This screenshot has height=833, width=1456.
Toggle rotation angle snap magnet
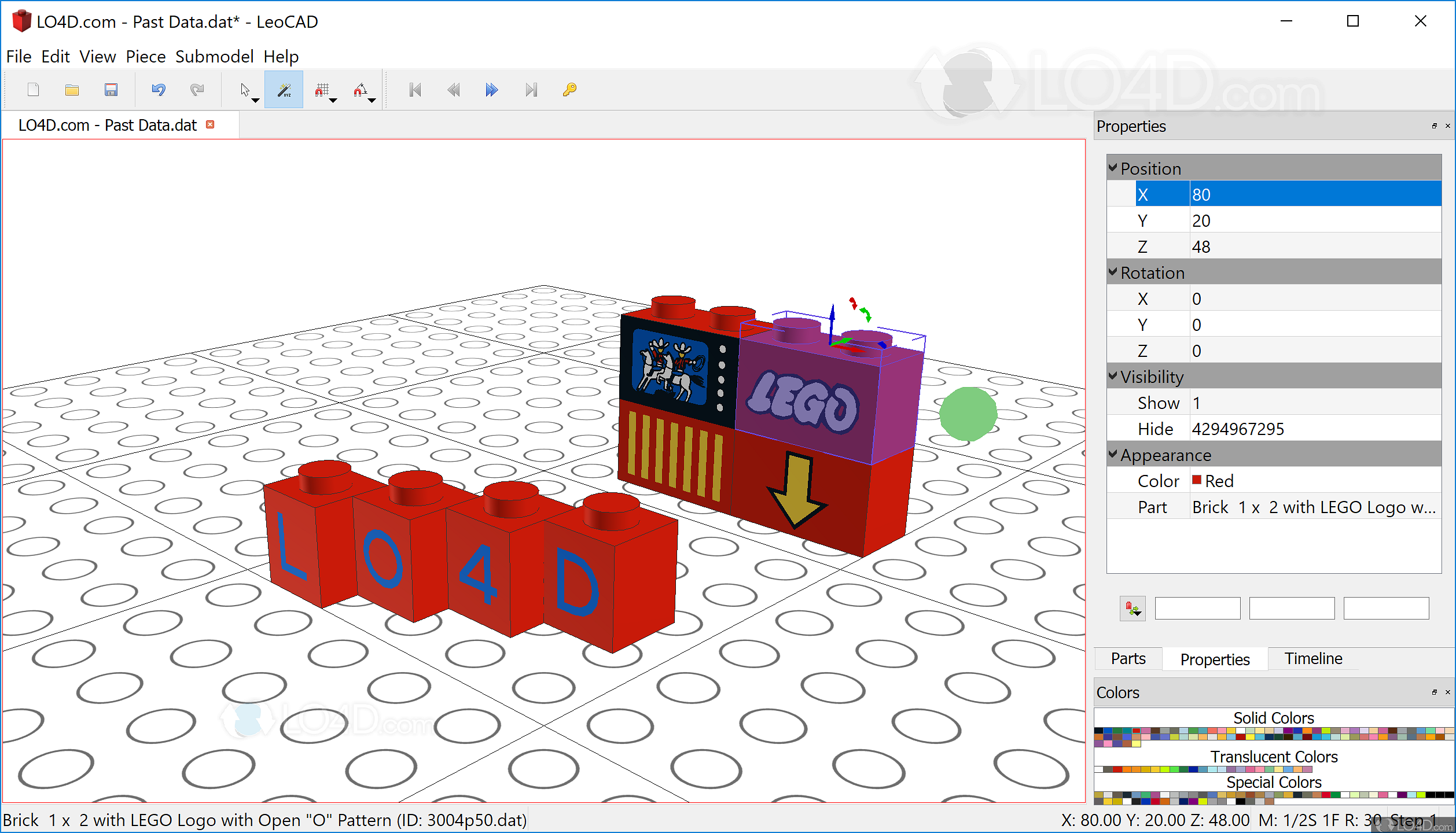click(x=360, y=90)
